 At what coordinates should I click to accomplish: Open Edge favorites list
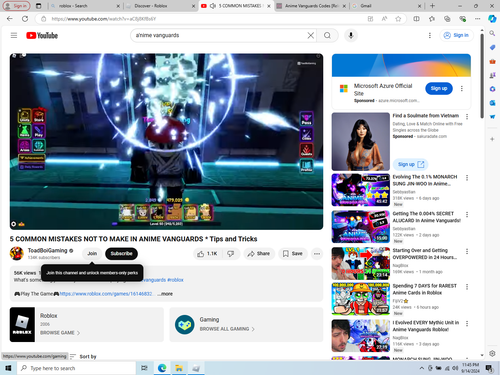(432, 19)
